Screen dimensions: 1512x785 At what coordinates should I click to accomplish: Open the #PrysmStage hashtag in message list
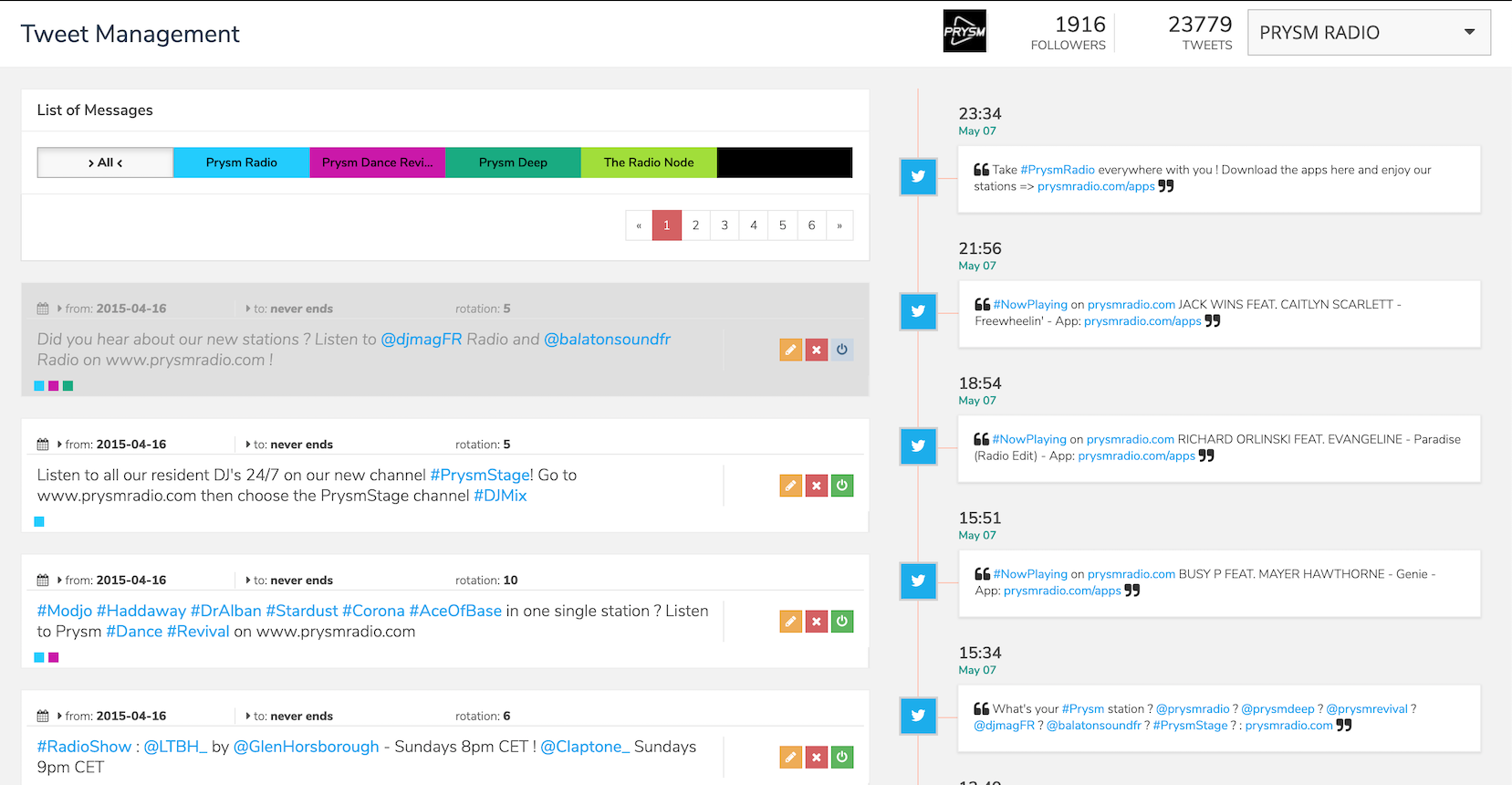point(480,476)
